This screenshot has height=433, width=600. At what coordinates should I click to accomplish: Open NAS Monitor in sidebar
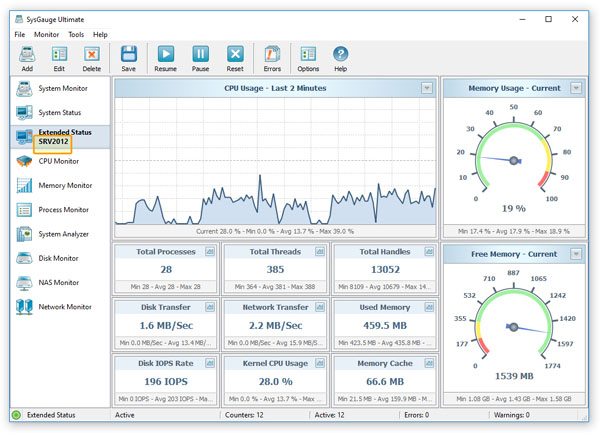point(60,283)
